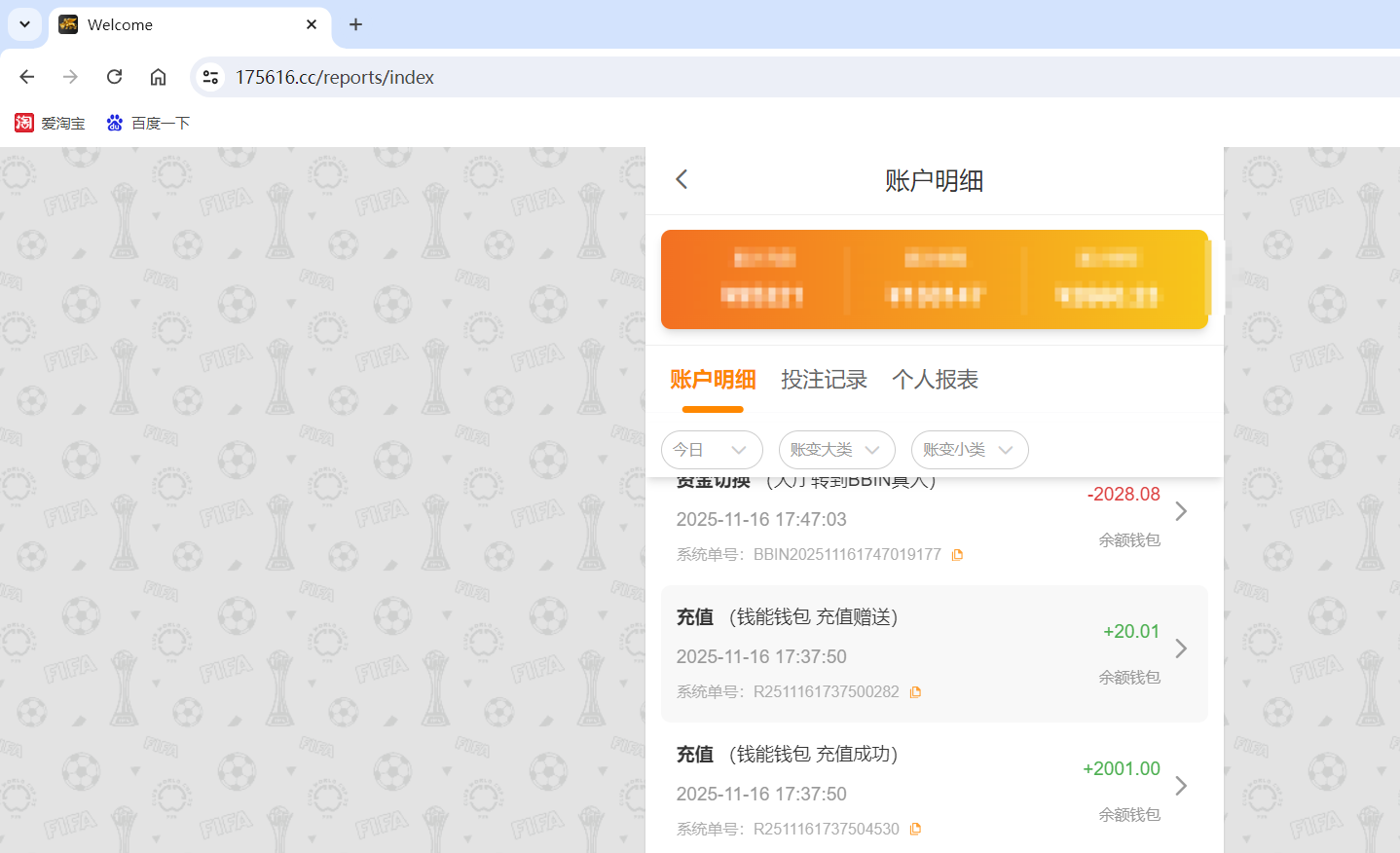Screen dimensions: 1400x853
Task: Open the browser tab search menu
Action: [24, 24]
